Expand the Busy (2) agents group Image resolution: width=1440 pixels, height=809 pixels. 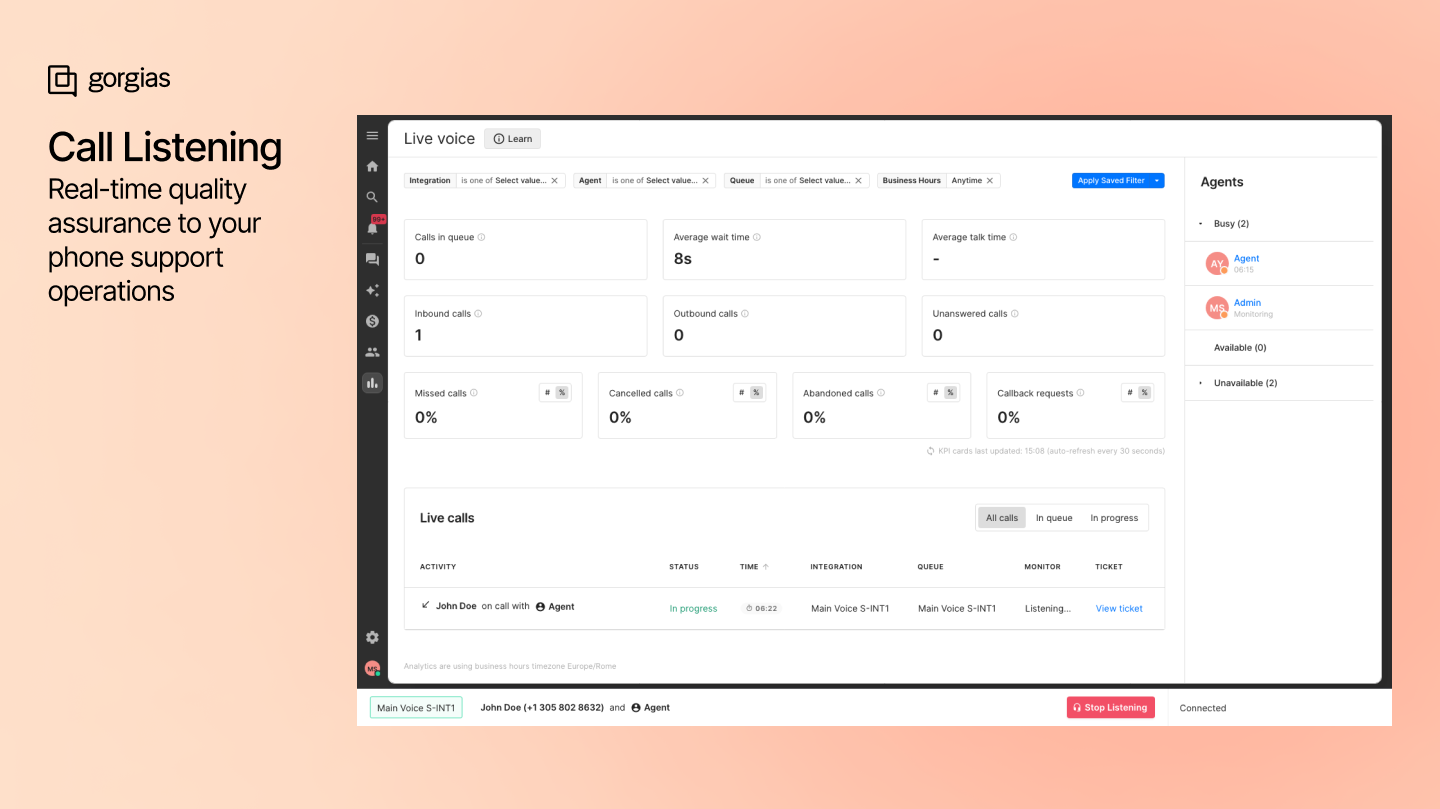(x=1201, y=224)
